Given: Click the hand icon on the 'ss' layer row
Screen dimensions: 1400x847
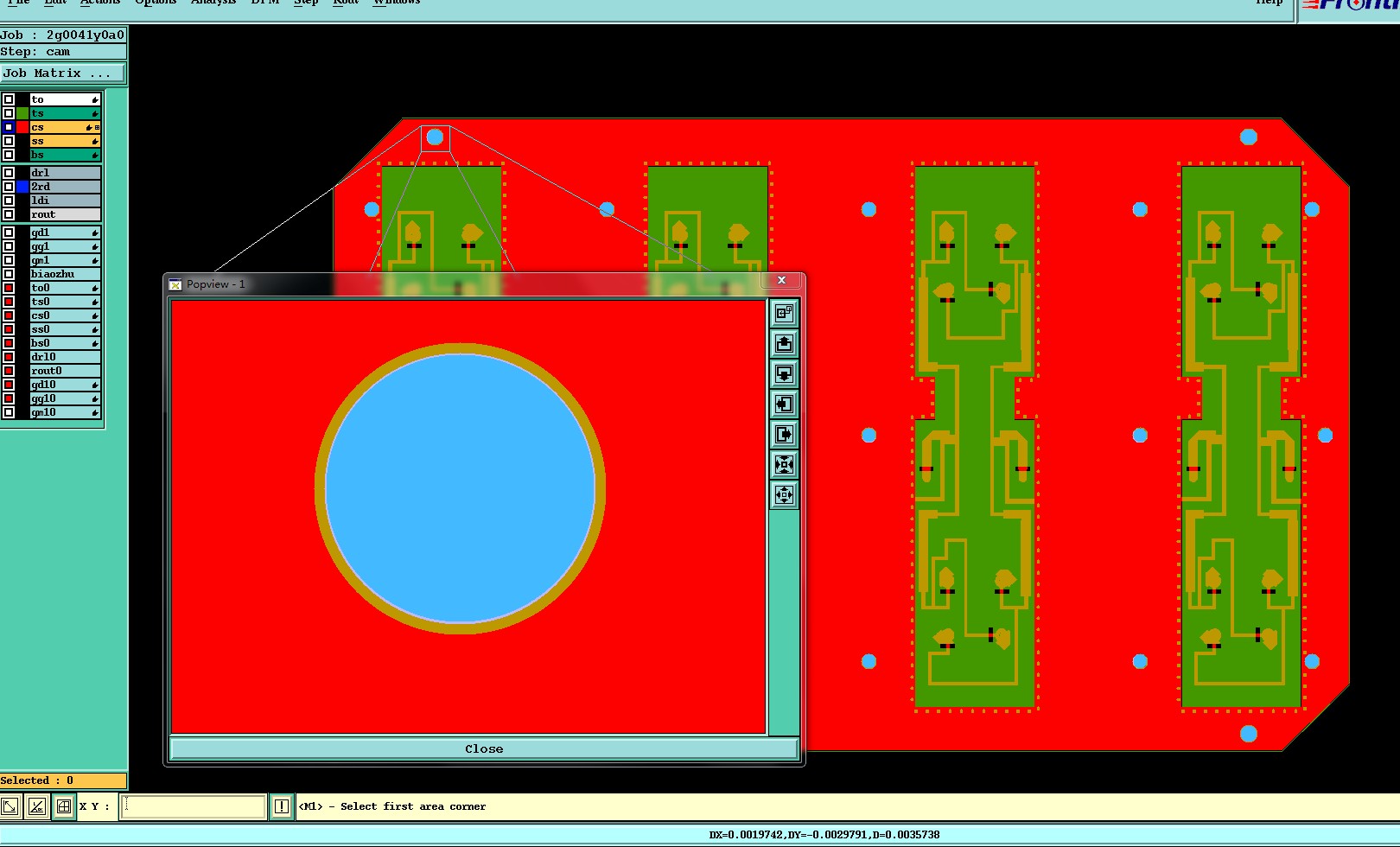Looking at the screenshot, I should pos(95,141).
